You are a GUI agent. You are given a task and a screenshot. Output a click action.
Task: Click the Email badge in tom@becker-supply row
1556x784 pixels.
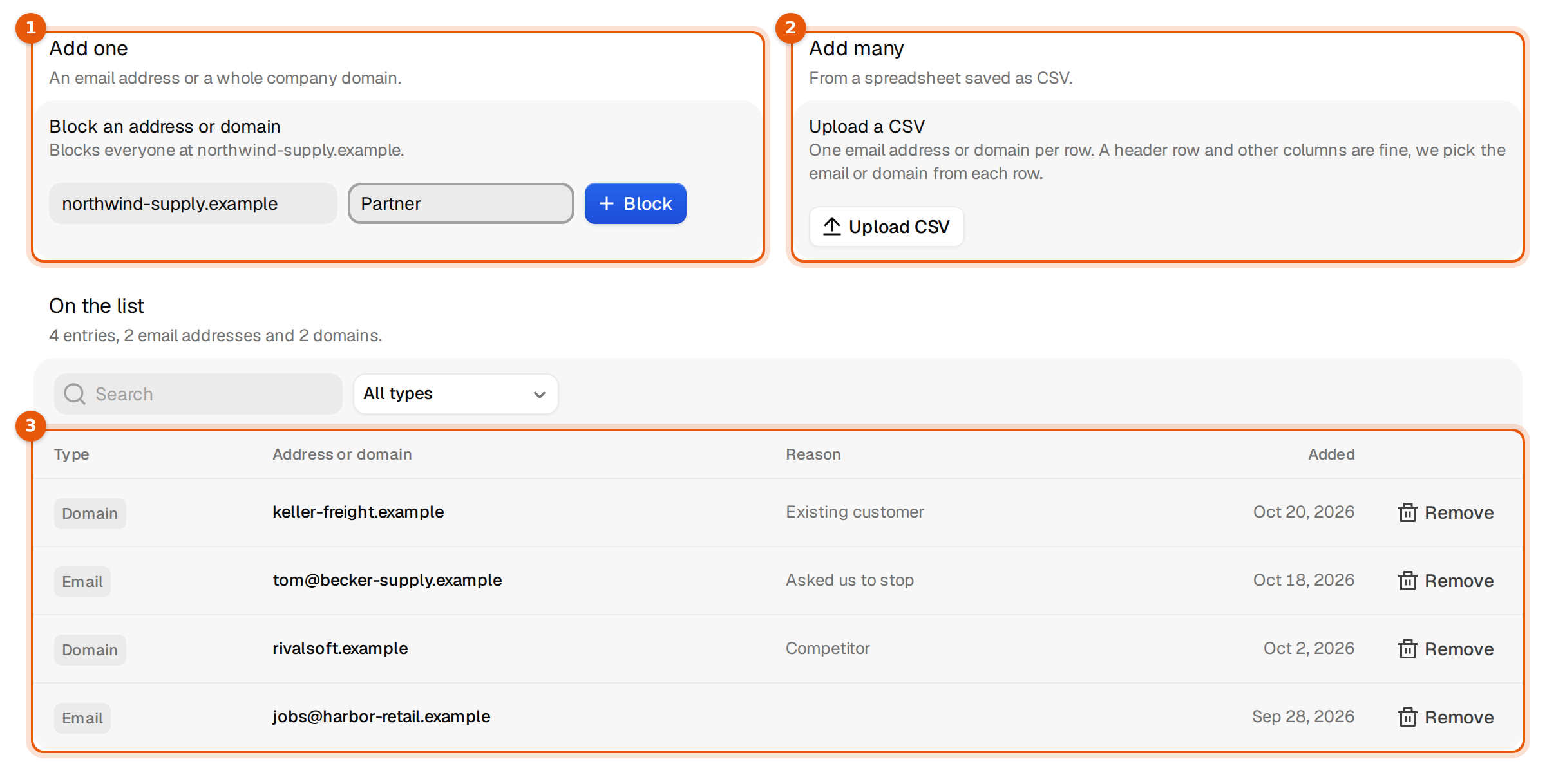click(82, 582)
